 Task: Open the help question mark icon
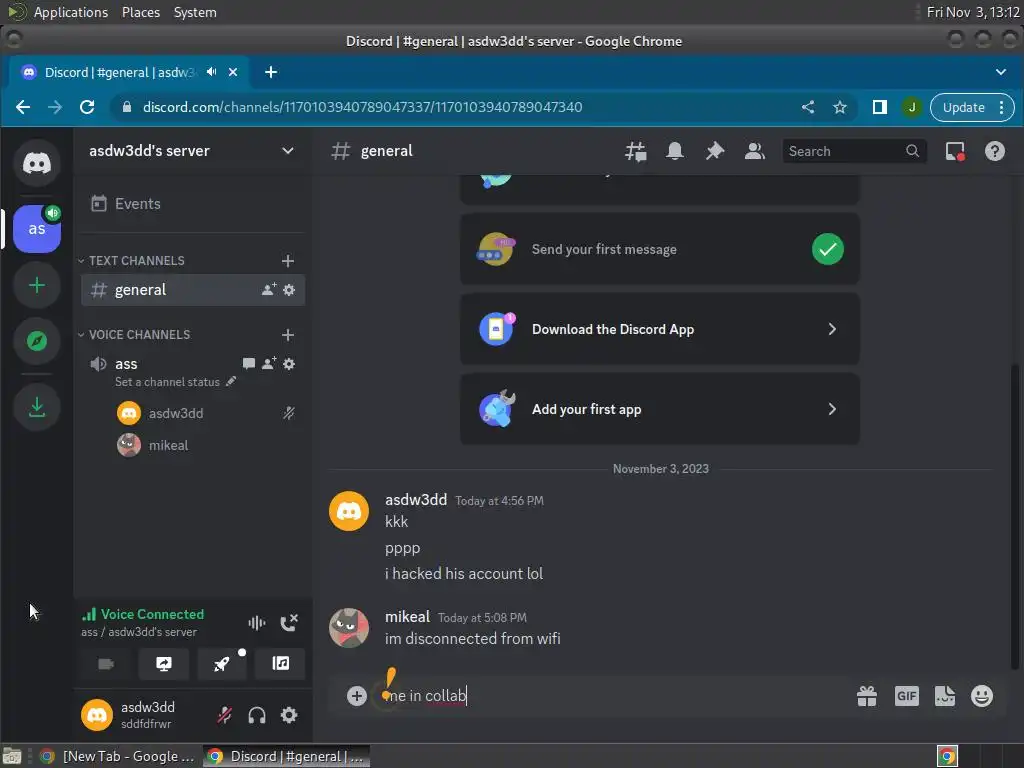click(x=995, y=152)
